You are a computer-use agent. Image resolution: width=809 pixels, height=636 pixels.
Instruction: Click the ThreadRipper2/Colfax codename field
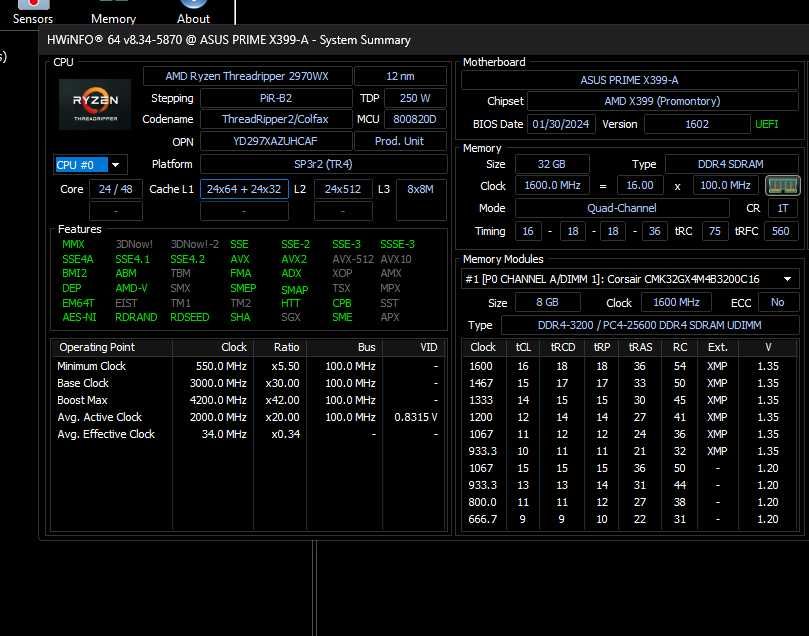click(276, 119)
